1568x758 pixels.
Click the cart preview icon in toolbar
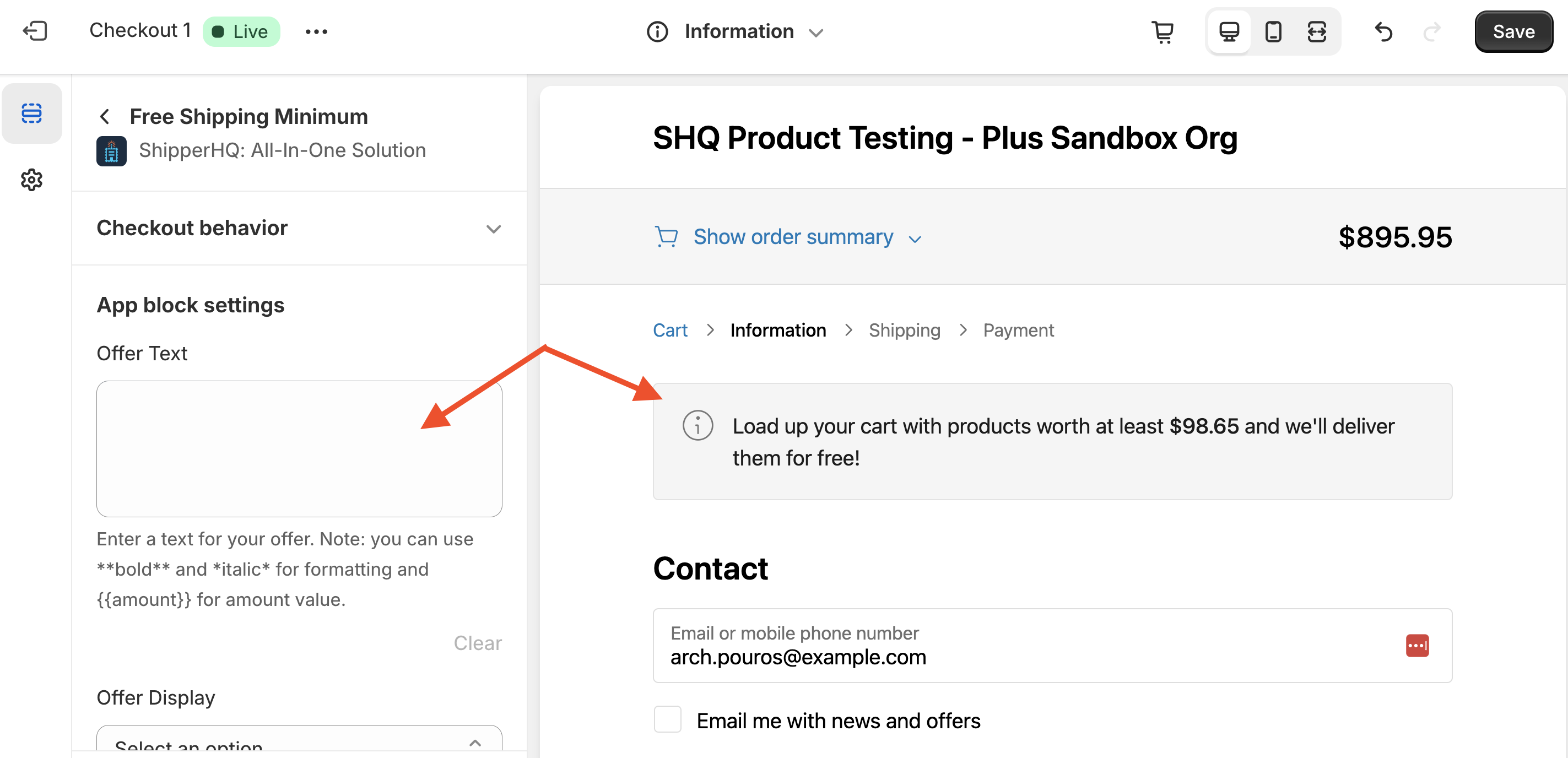click(x=1162, y=31)
